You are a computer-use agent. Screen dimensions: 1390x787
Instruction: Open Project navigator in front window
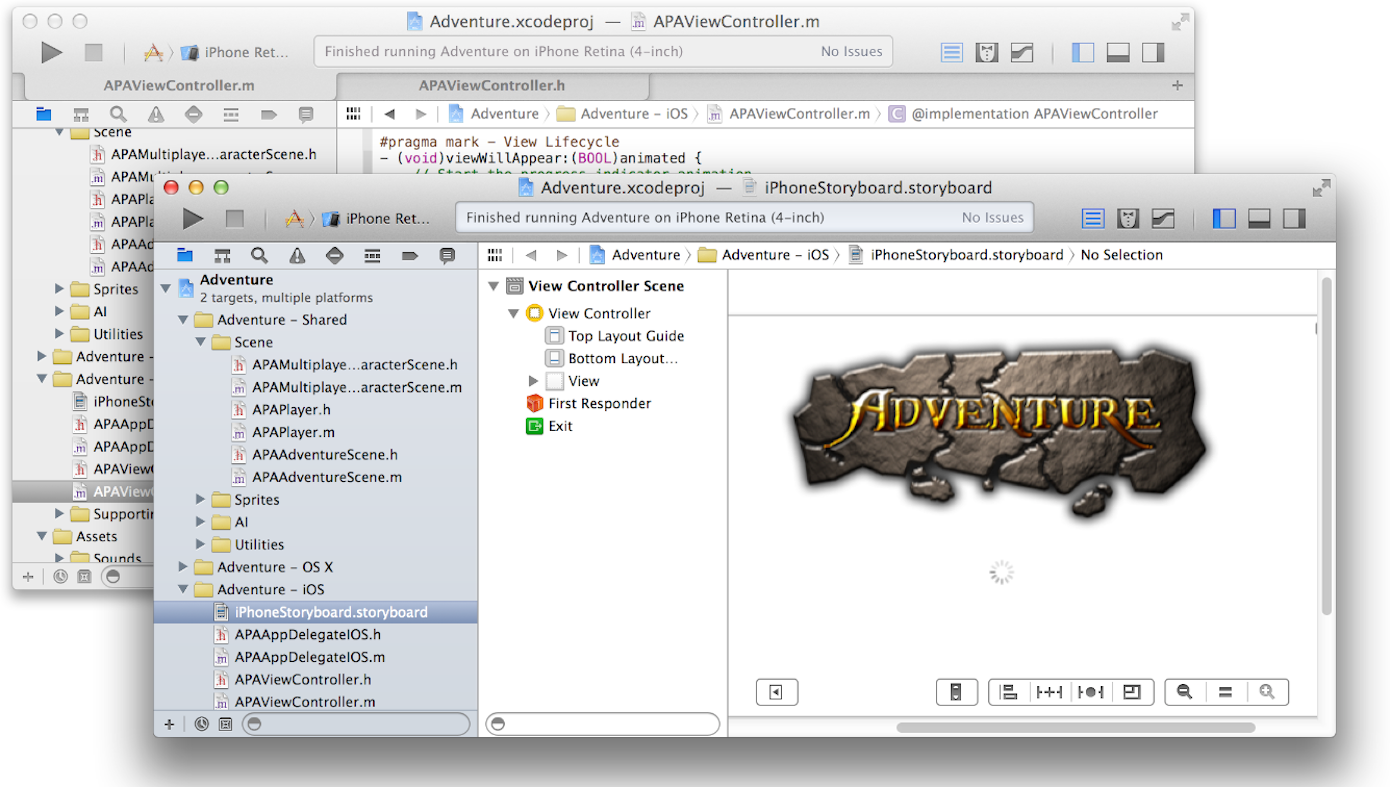185,256
